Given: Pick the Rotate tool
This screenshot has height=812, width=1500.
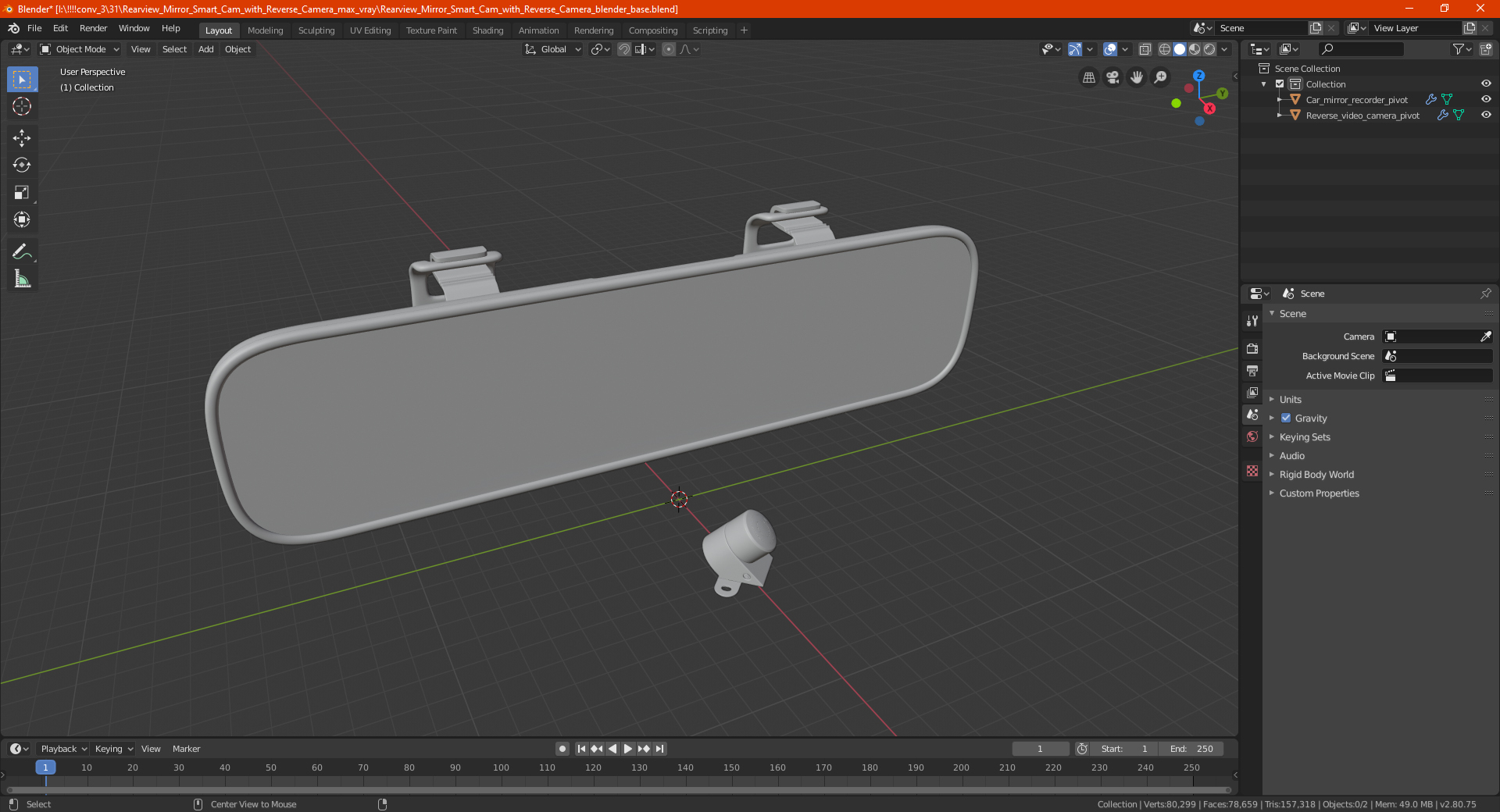Looking at the screenshot, I should click(x=22, y=166).
